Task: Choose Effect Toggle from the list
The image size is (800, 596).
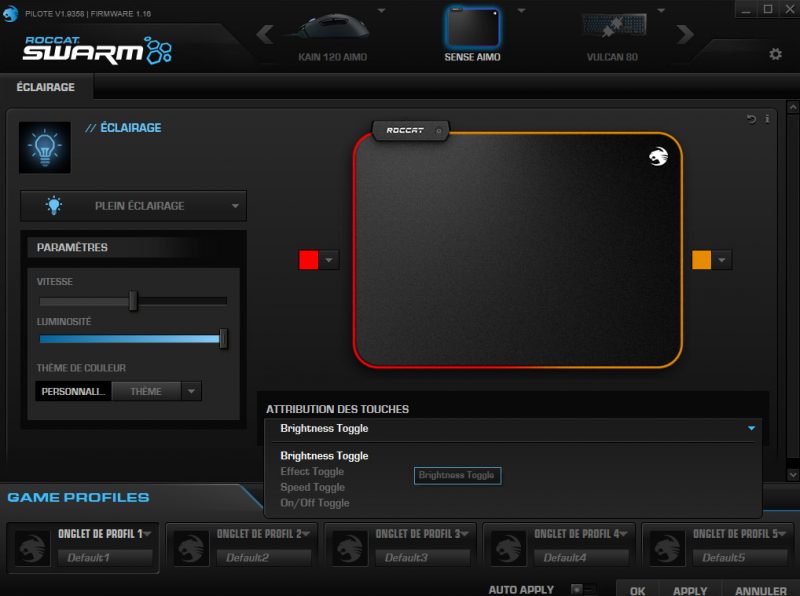Action: coord(312,472)
